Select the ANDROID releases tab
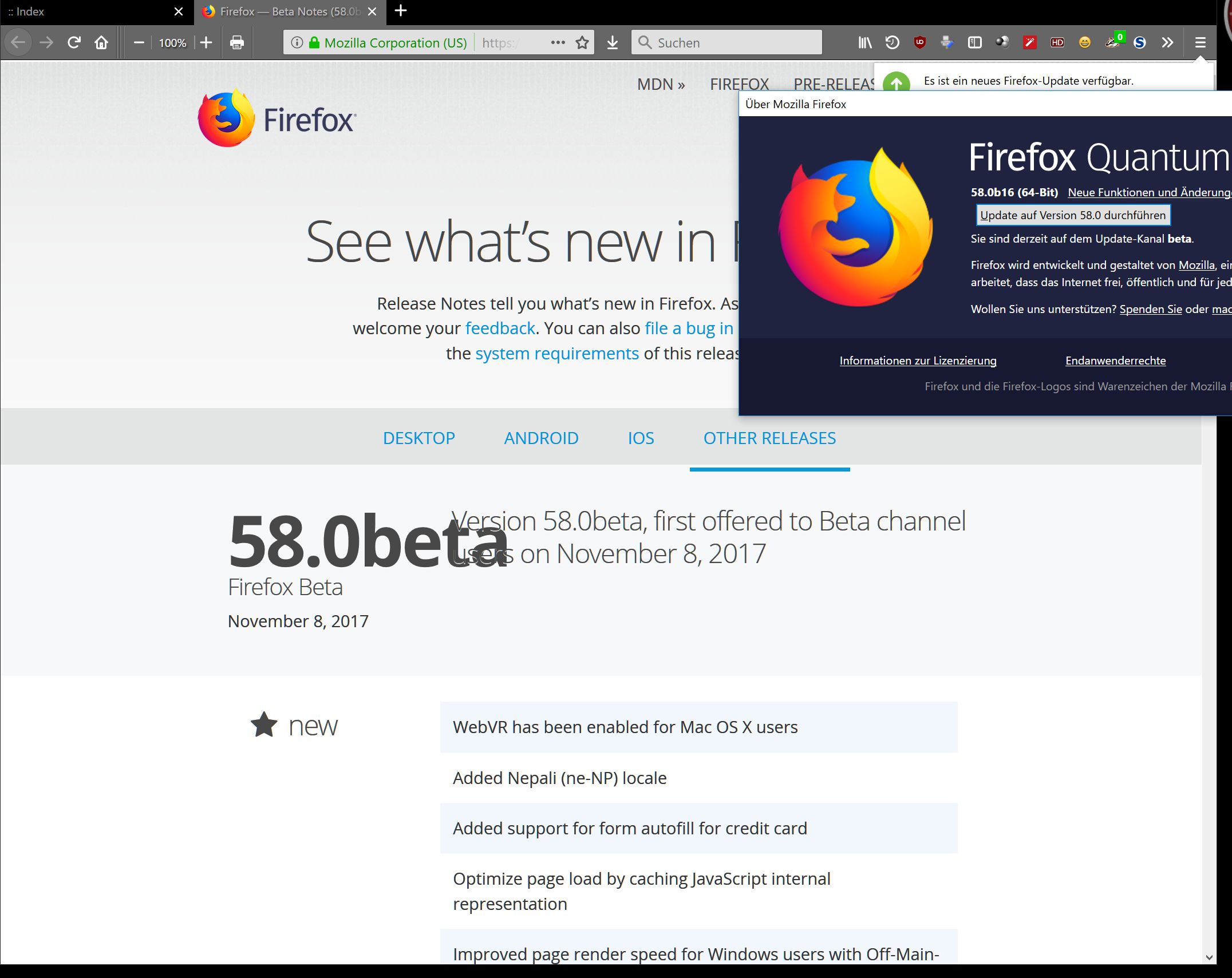Viewport: 1232px width, 978px height. pos(541,438)
